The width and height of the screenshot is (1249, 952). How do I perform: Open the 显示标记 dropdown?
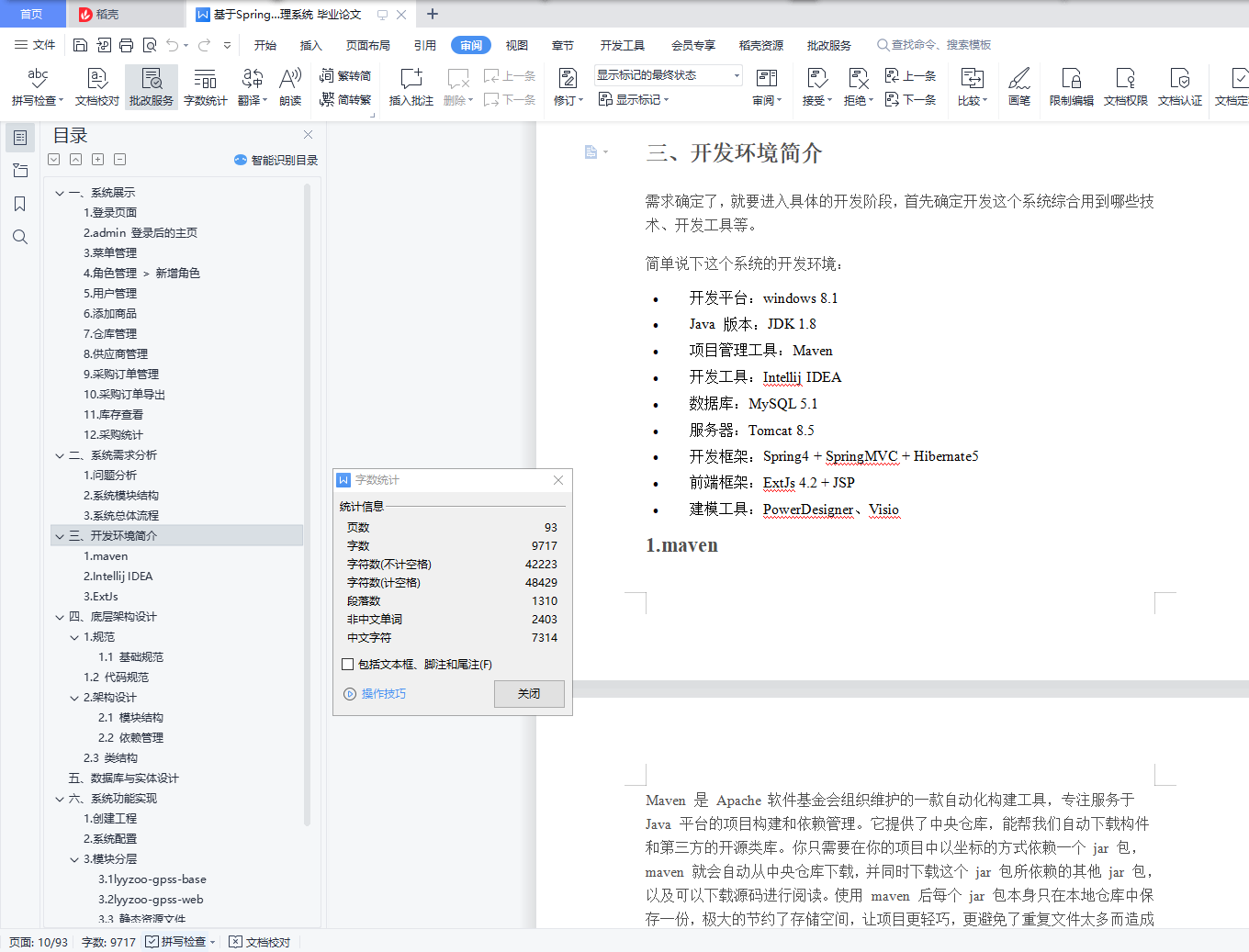634,99
